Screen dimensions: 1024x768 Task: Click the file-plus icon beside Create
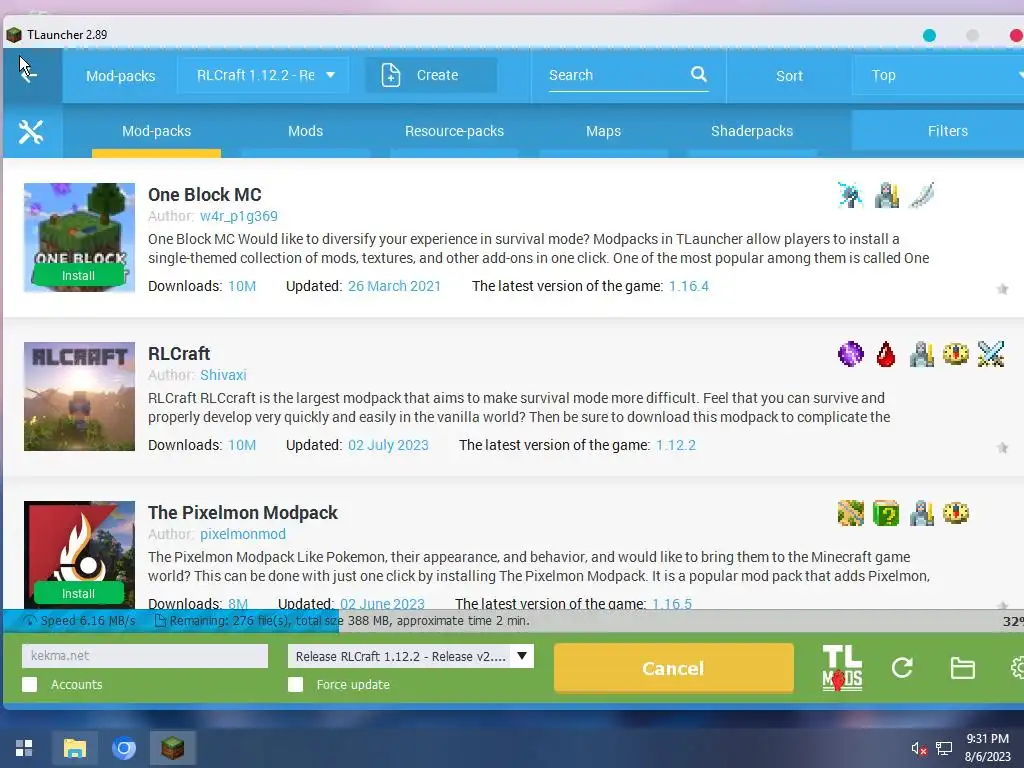(x=391, y=75)
